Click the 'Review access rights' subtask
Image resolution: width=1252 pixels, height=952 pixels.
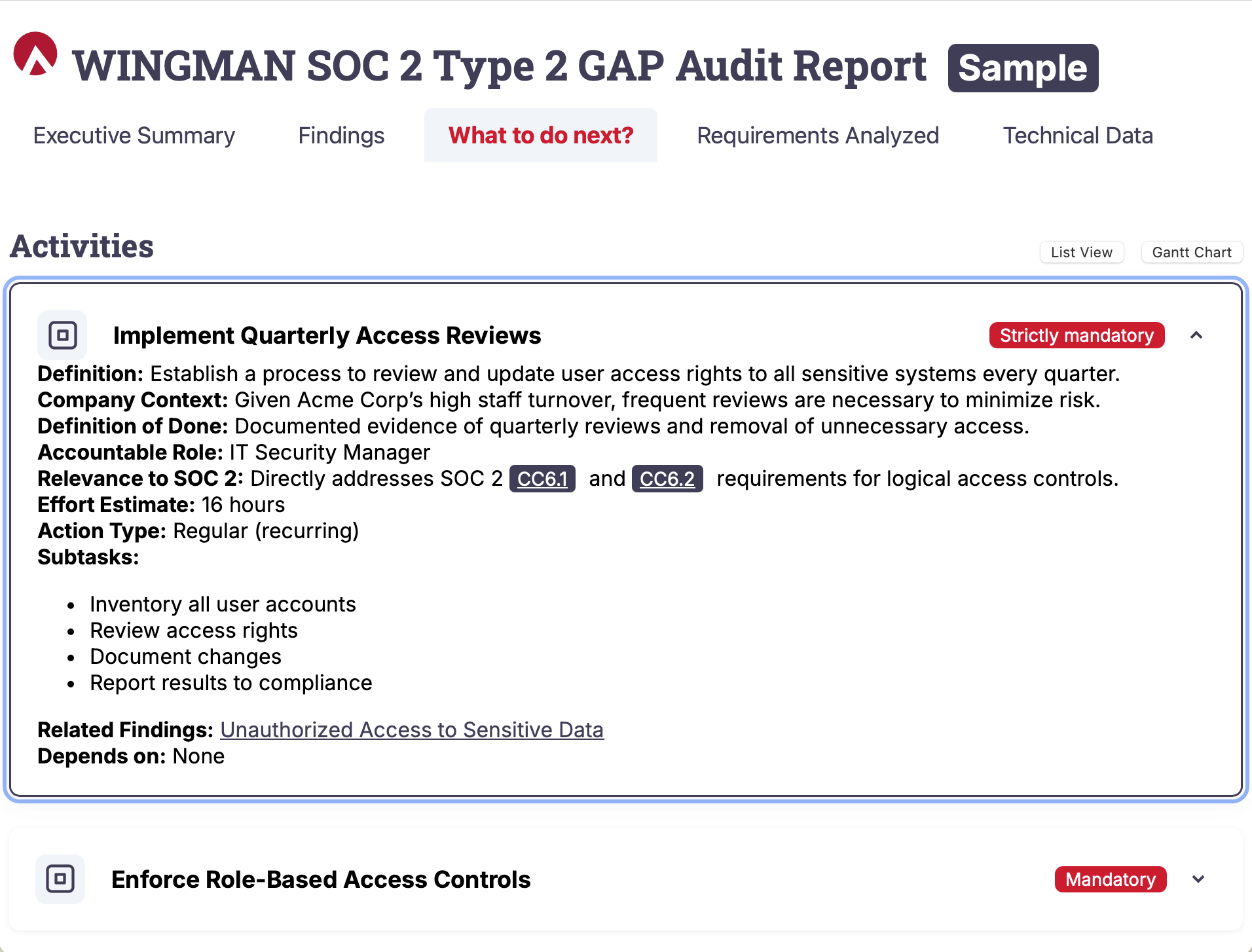tap(194, 630)
